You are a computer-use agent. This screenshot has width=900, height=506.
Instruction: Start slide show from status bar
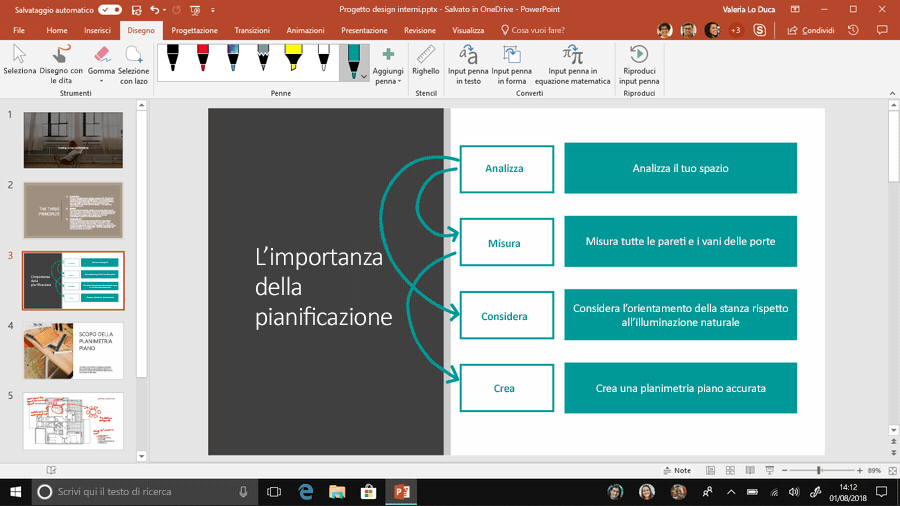click(x=770, y=470)
